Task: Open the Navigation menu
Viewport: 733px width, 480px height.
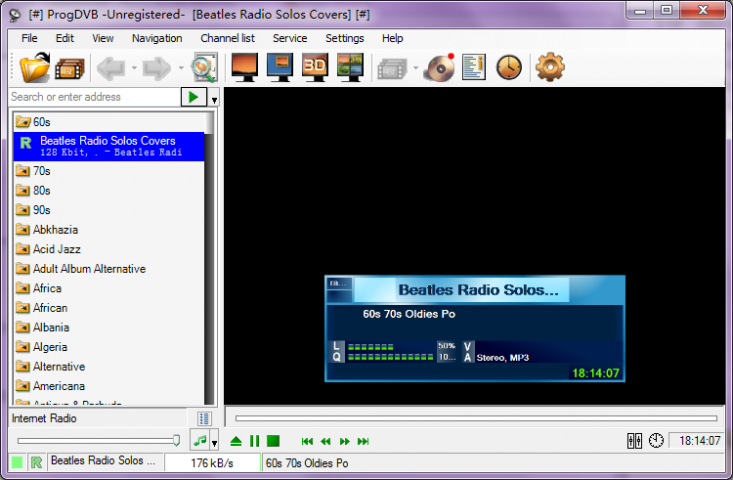Action: point(157,38)
